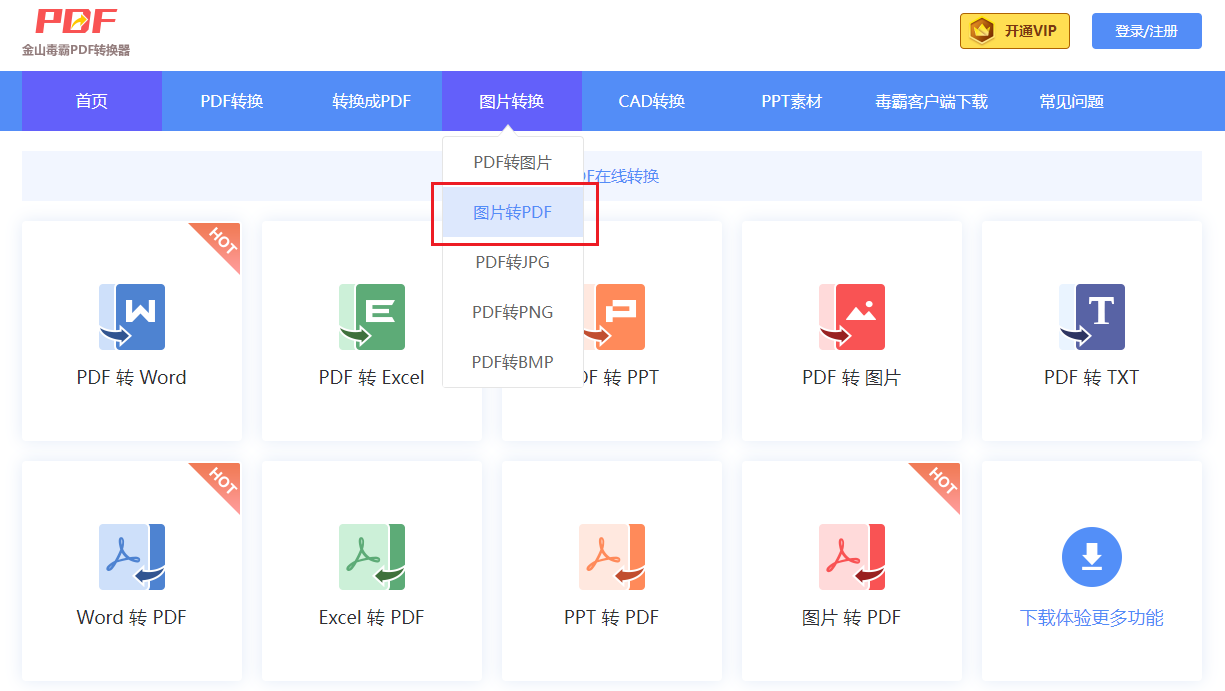Choose PDF转JPG in the dropdown list
1225x691 pixels.
[511, 262]
